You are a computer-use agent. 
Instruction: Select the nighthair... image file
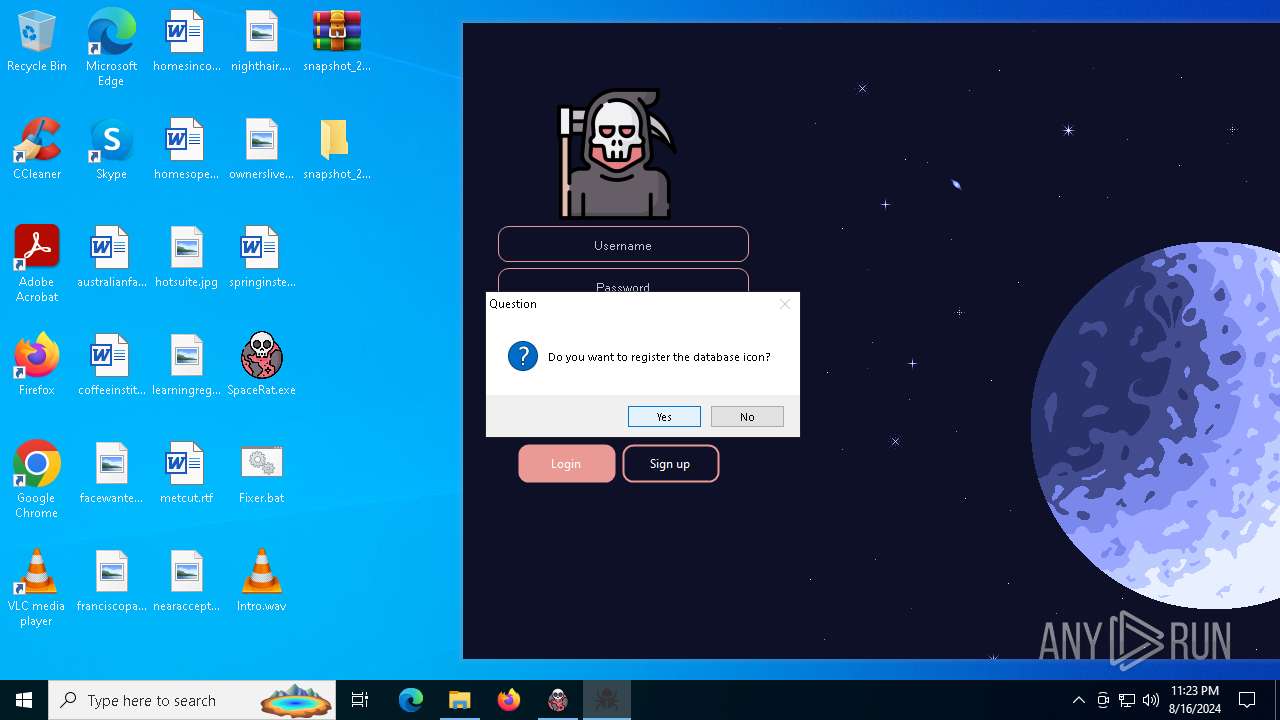point(261,43)
